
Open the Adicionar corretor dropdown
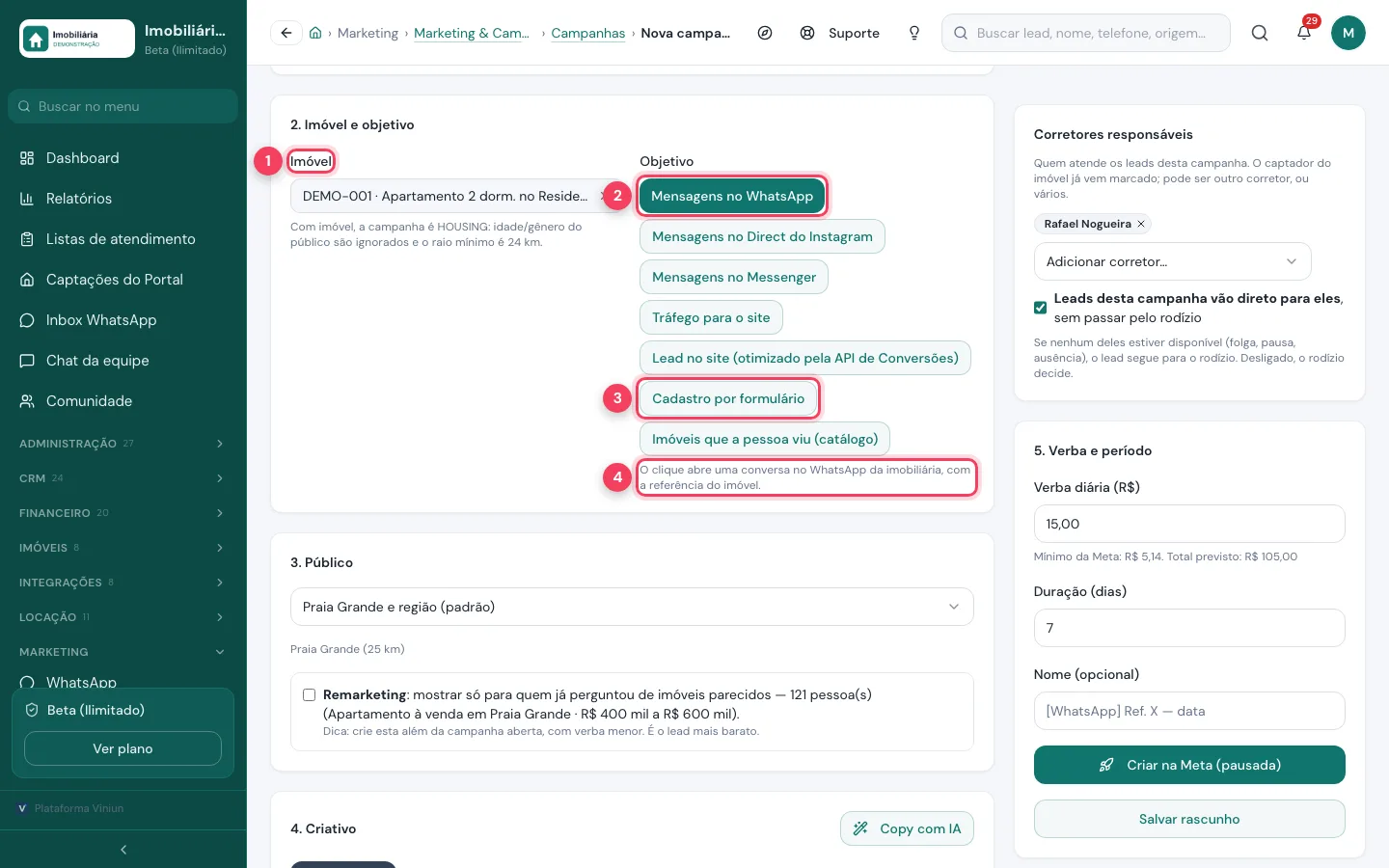tap(1172, 261)
